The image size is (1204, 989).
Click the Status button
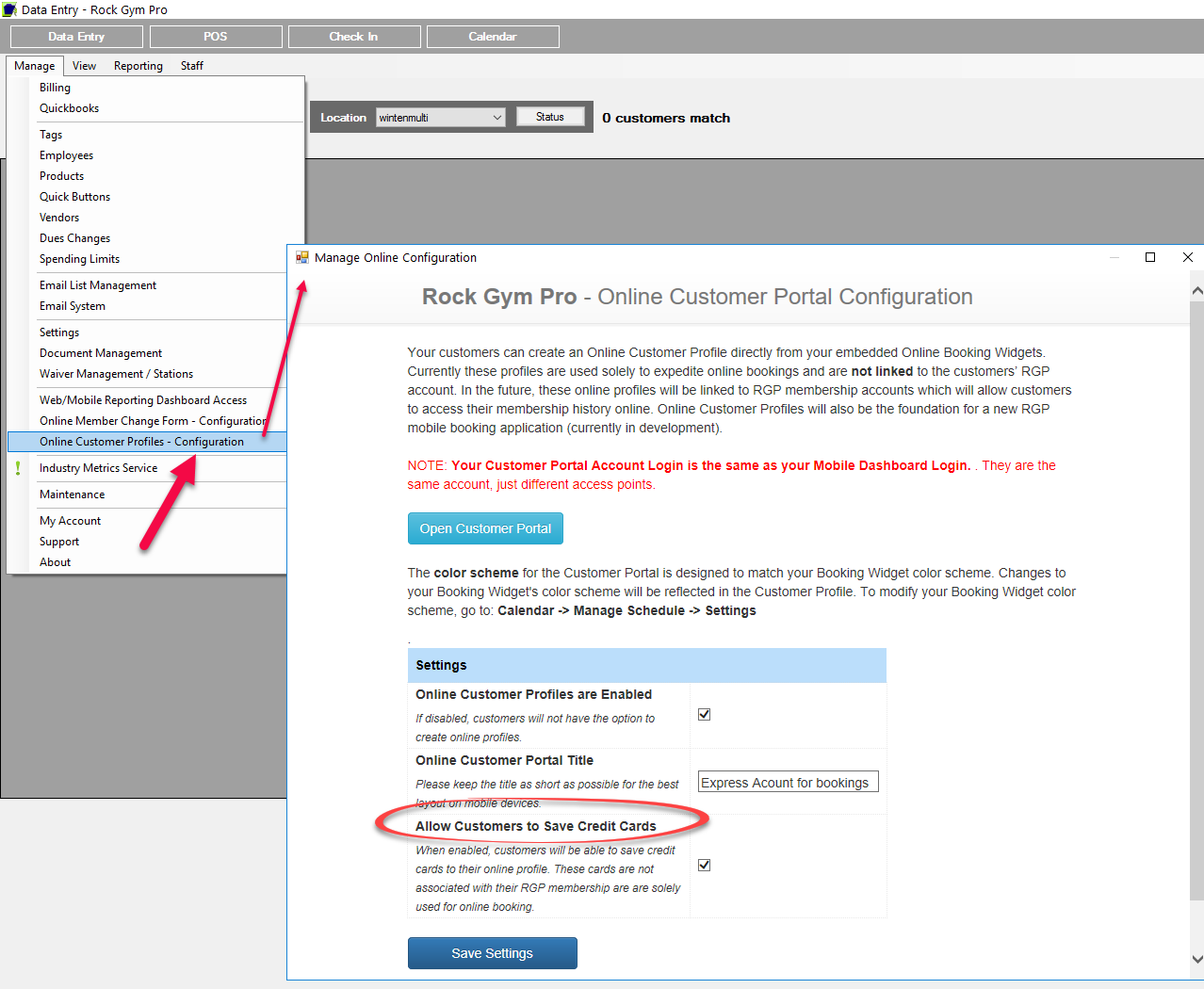550,117
